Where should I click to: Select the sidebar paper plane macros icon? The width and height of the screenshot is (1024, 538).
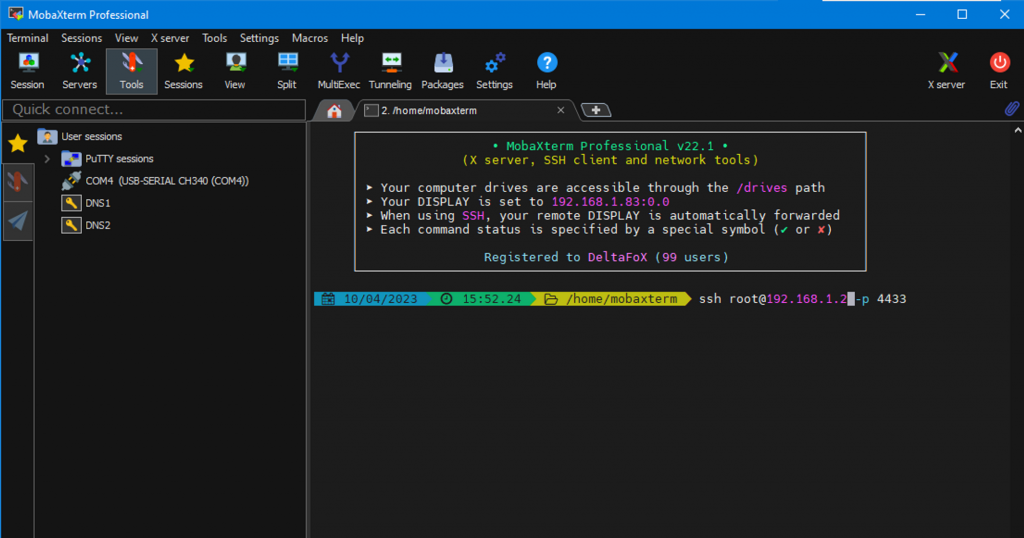tap(18, 221)
